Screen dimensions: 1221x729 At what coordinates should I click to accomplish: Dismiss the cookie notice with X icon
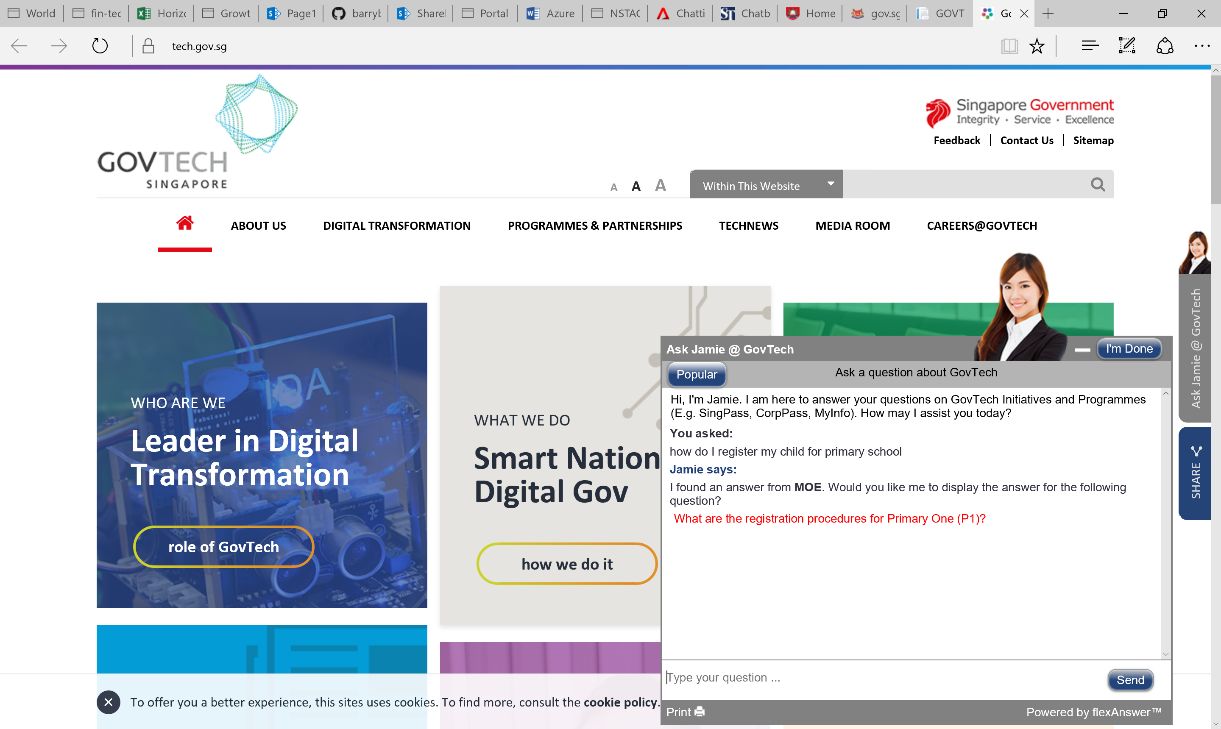(x=108, y=702)
